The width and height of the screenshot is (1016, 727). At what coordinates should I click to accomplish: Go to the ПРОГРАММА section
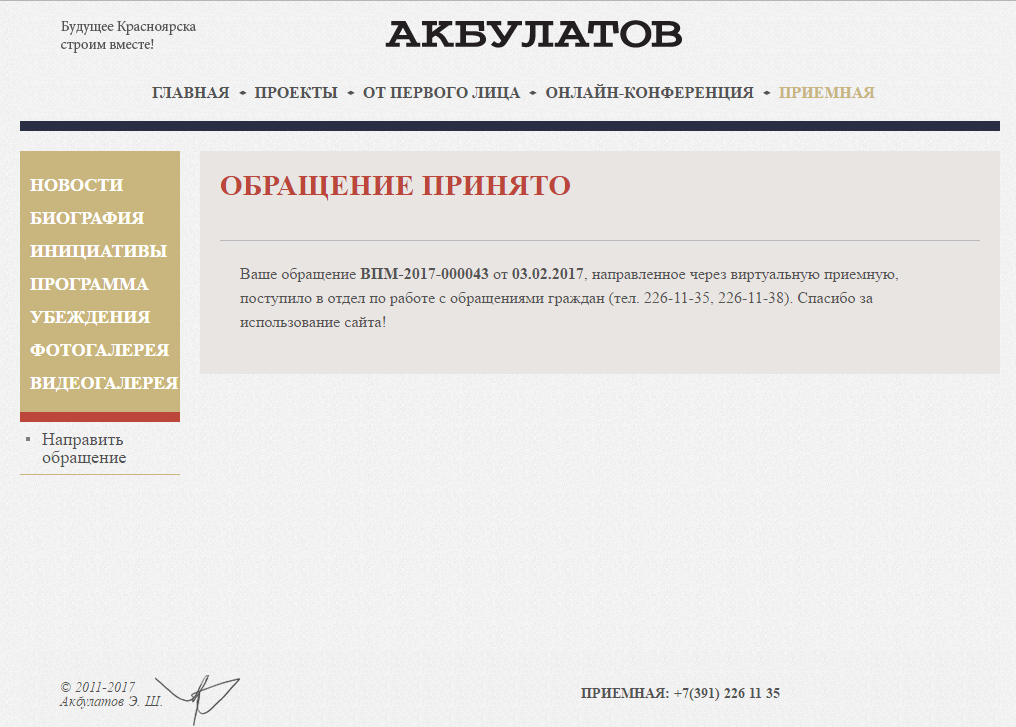89,284
